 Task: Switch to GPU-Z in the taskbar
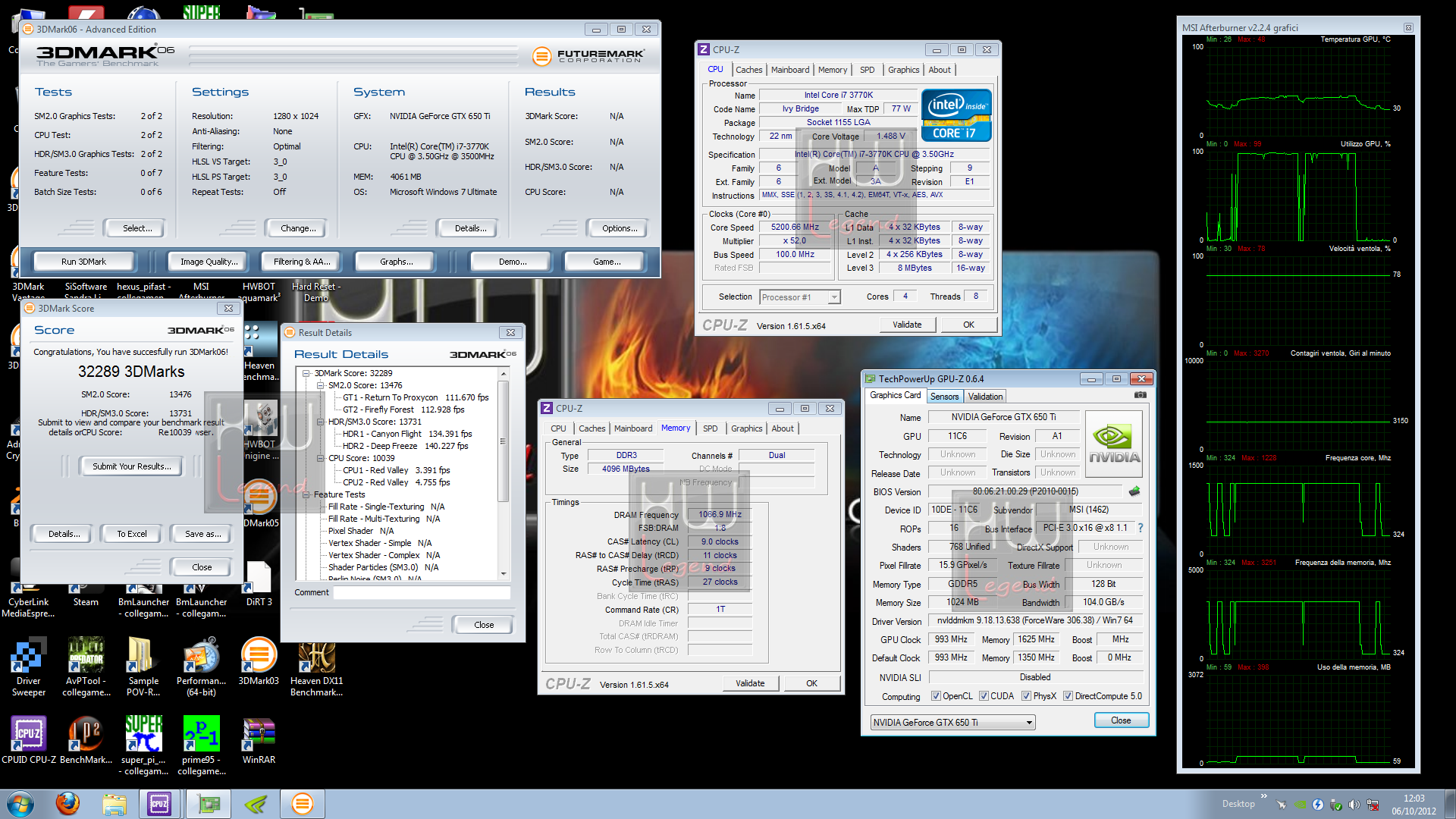click(x=209, y=804)
